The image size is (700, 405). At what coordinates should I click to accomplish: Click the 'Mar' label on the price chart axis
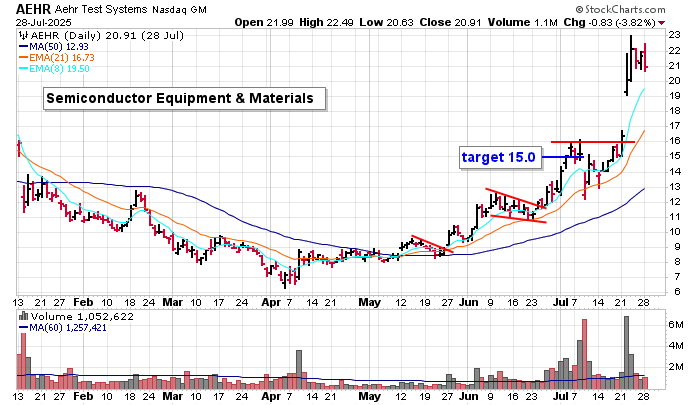click(172, 302)
